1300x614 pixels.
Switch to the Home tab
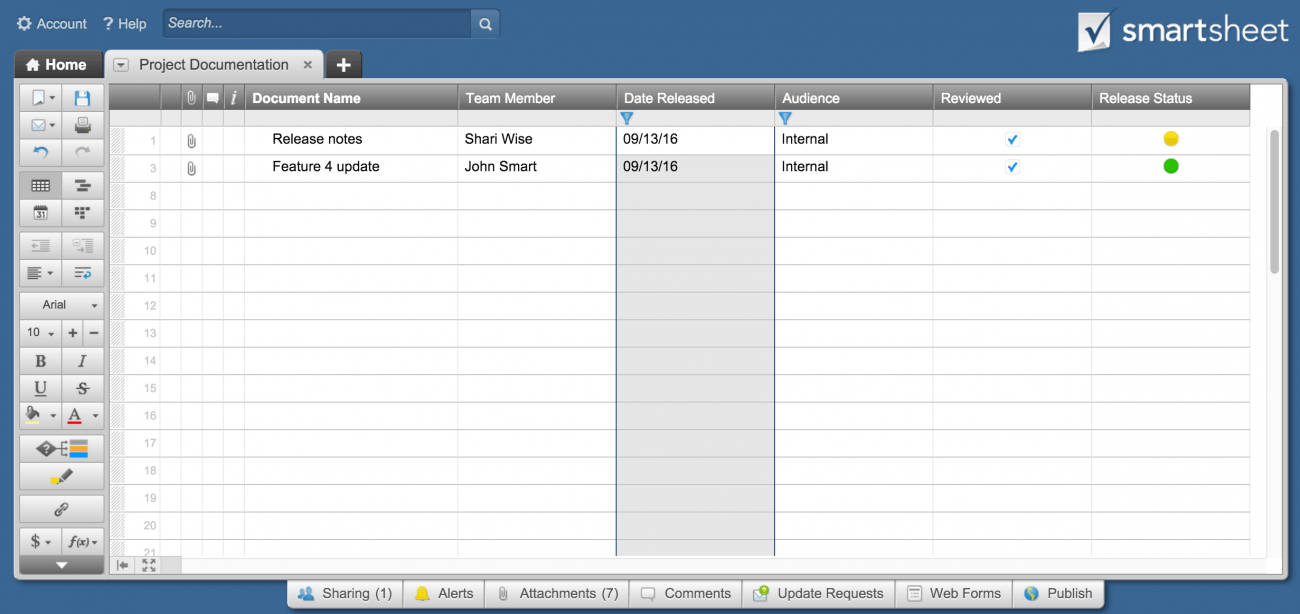[x=57, y=64]
